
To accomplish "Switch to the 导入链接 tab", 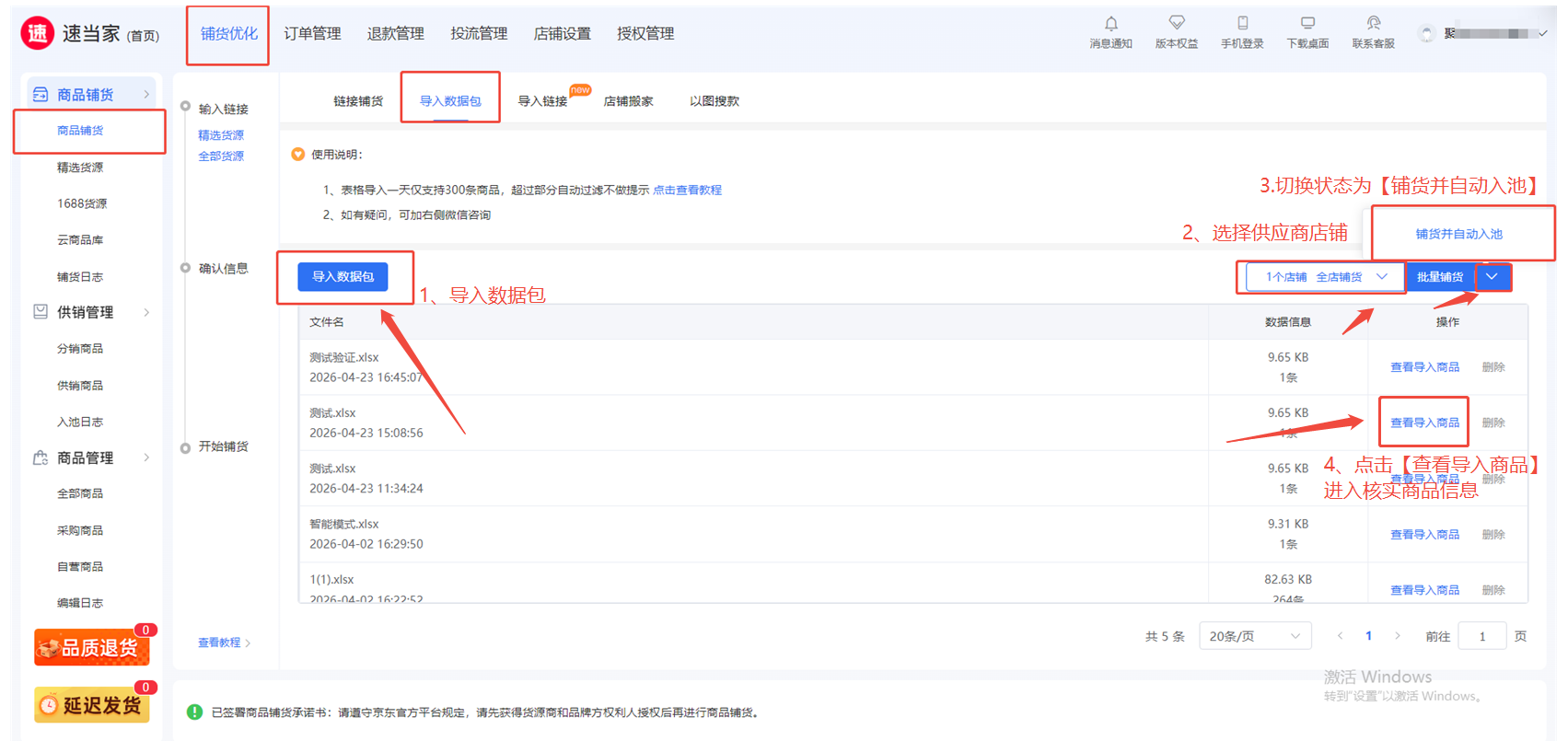I will (542, 101).
